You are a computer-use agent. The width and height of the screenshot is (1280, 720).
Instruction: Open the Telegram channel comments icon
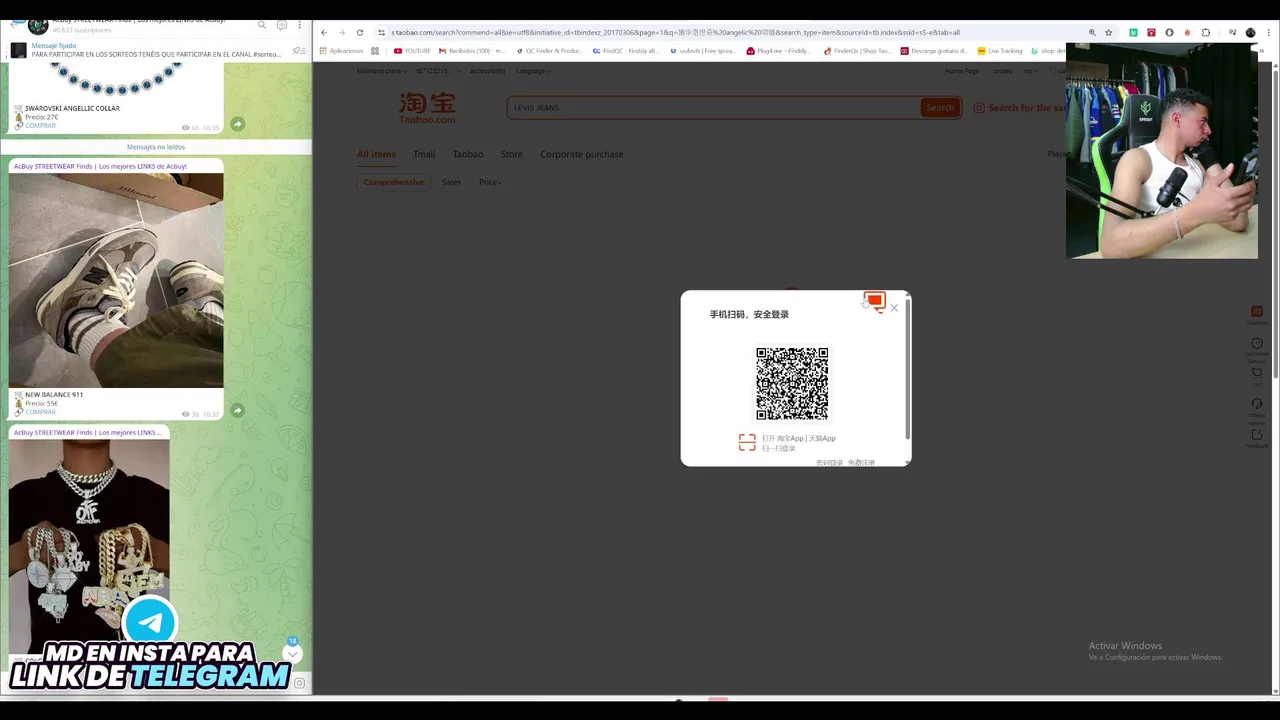tap(281, 25)
